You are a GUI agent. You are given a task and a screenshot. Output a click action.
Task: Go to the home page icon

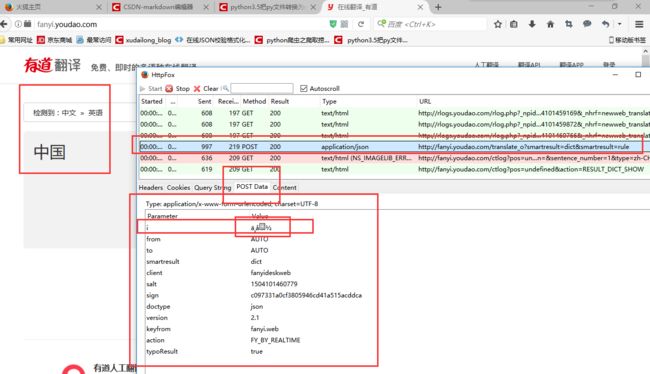tap(551, 24)
